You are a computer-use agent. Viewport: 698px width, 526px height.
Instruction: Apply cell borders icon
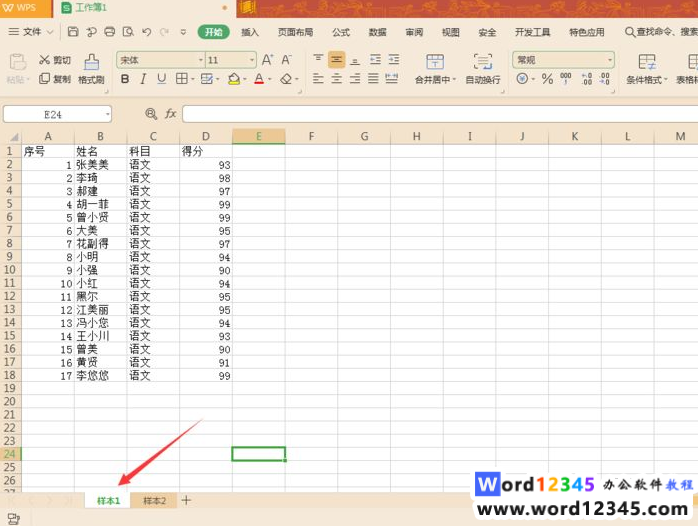pyautogui.click(x=182, y=79)
